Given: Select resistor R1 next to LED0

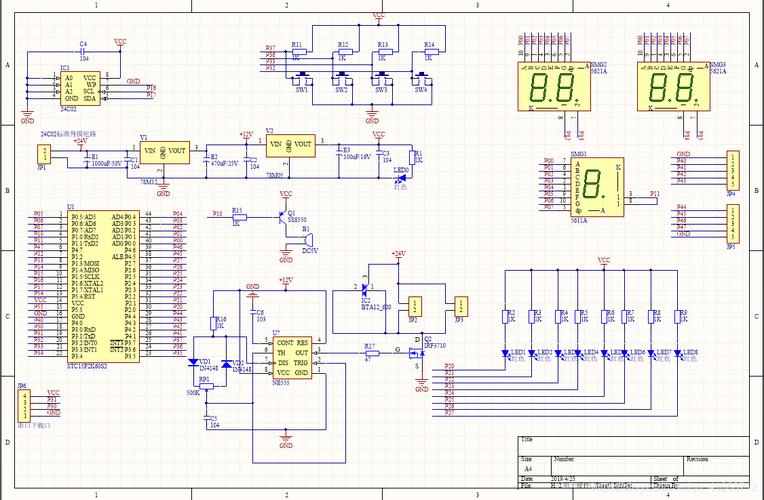Looking at the screenshot, I should [412, 158].
